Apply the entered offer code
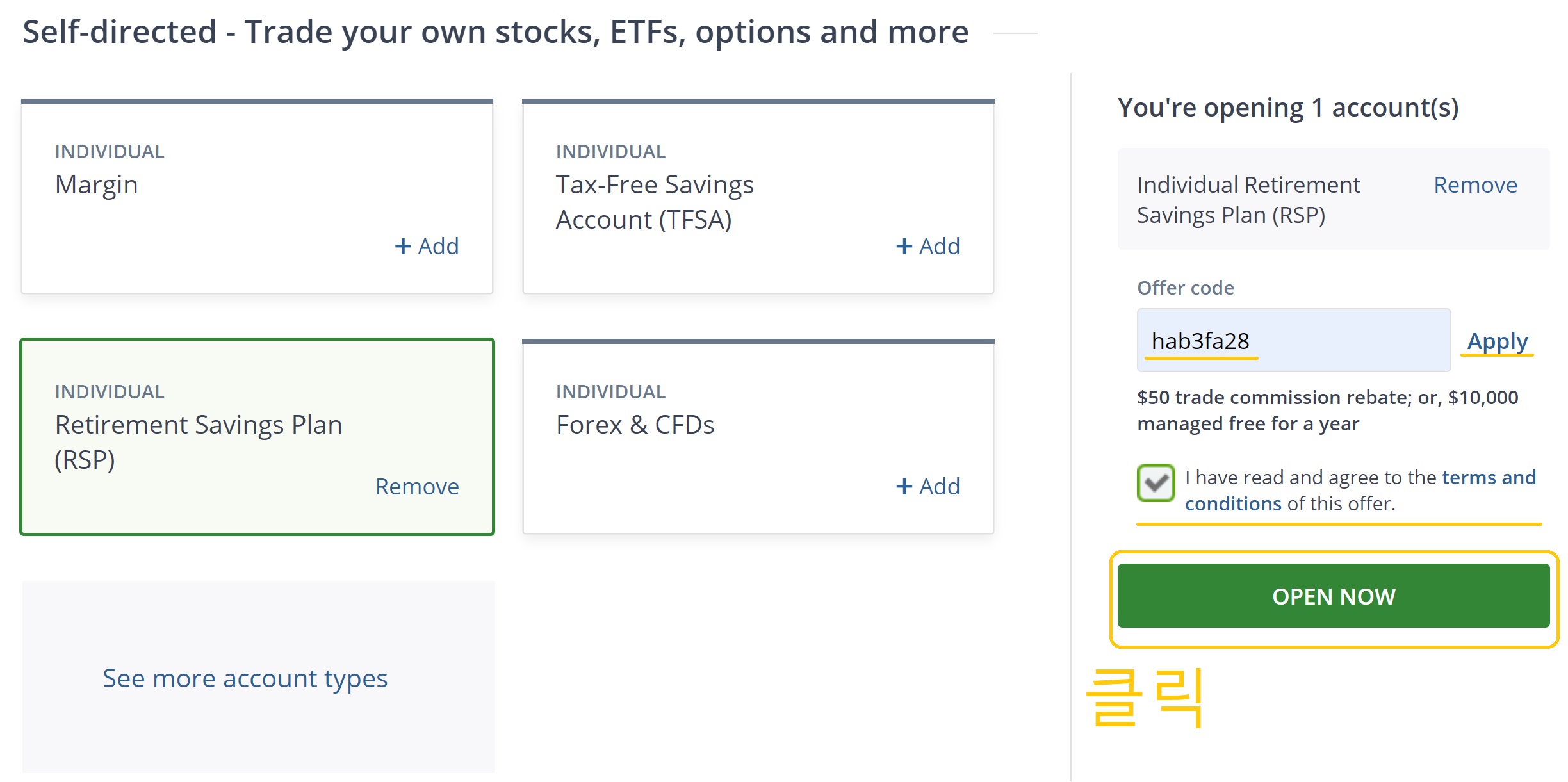Screen dimensions: 1568x782 1497,341
